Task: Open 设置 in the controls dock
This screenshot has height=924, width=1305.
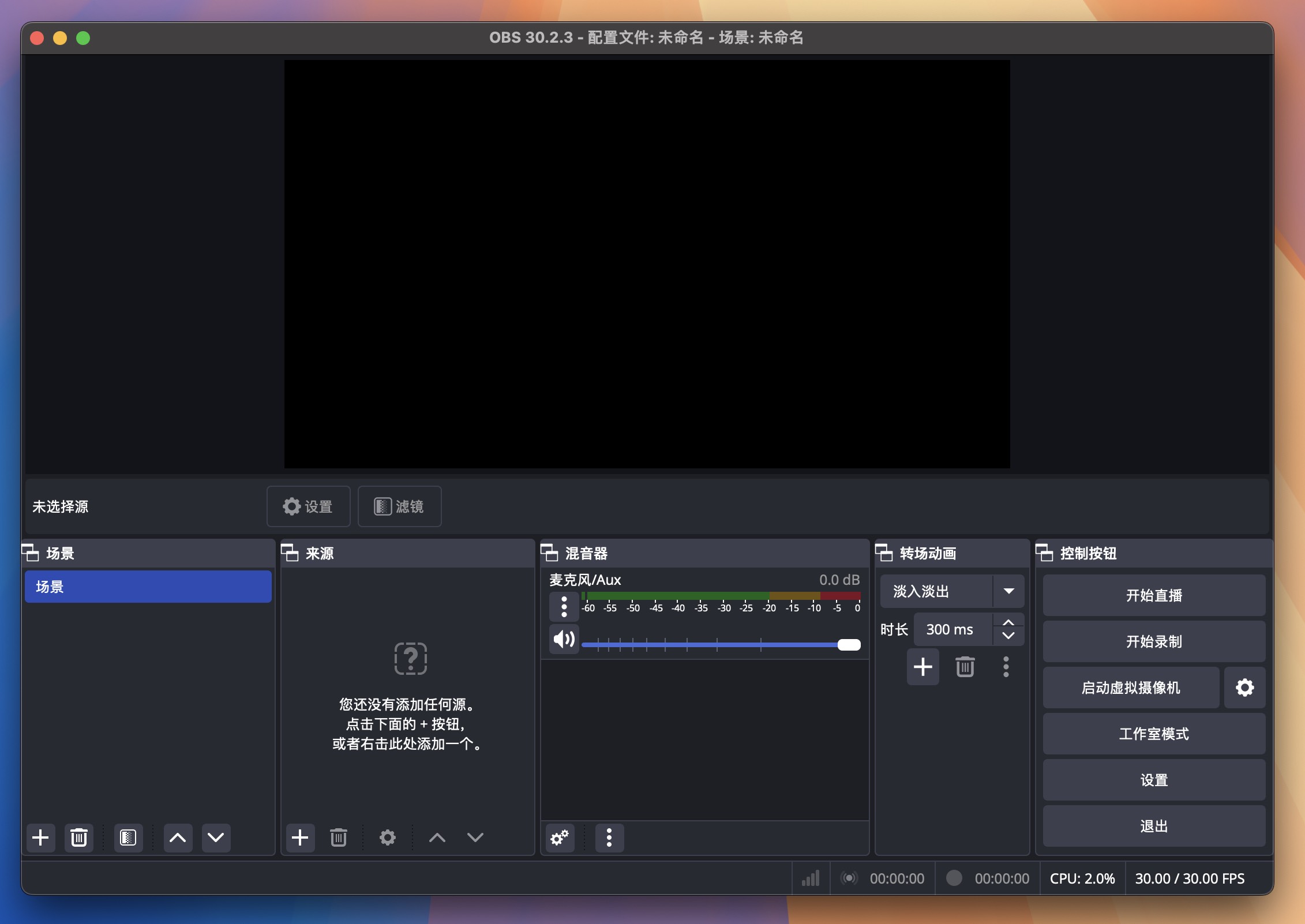Action: pos(1154,780)
